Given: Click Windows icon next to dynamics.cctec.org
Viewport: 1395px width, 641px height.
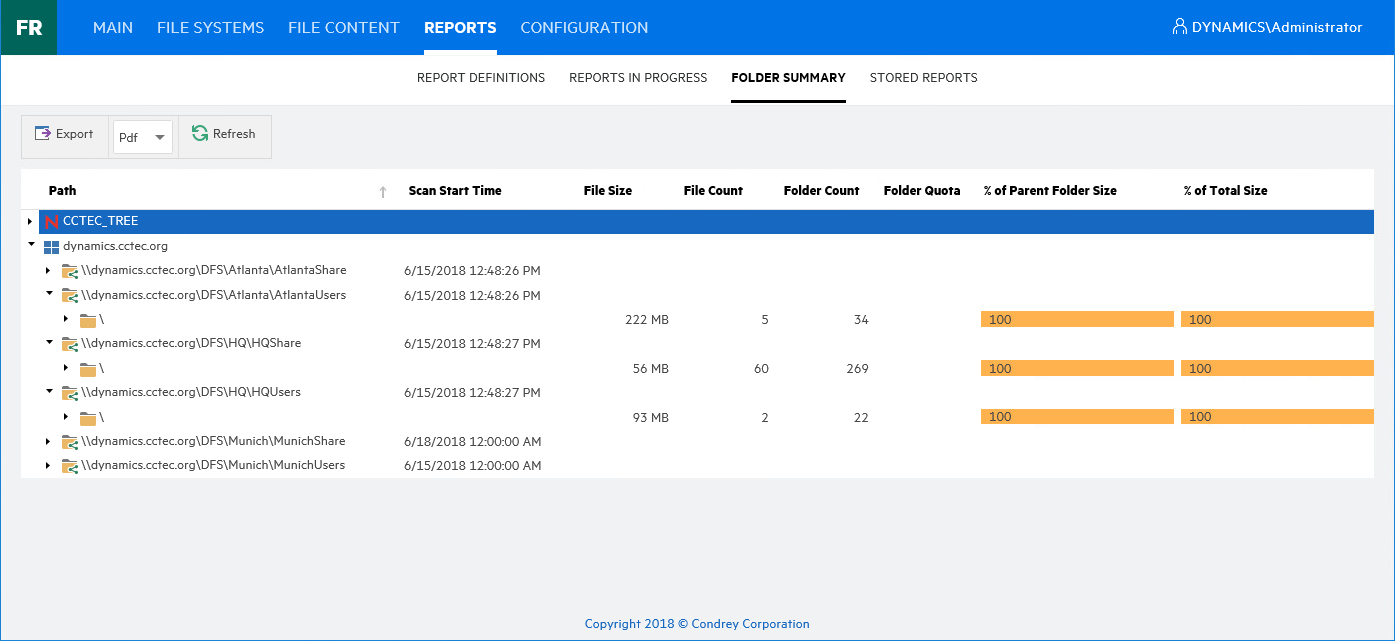Looking at the screenshot, I should [x=51, y=246].
